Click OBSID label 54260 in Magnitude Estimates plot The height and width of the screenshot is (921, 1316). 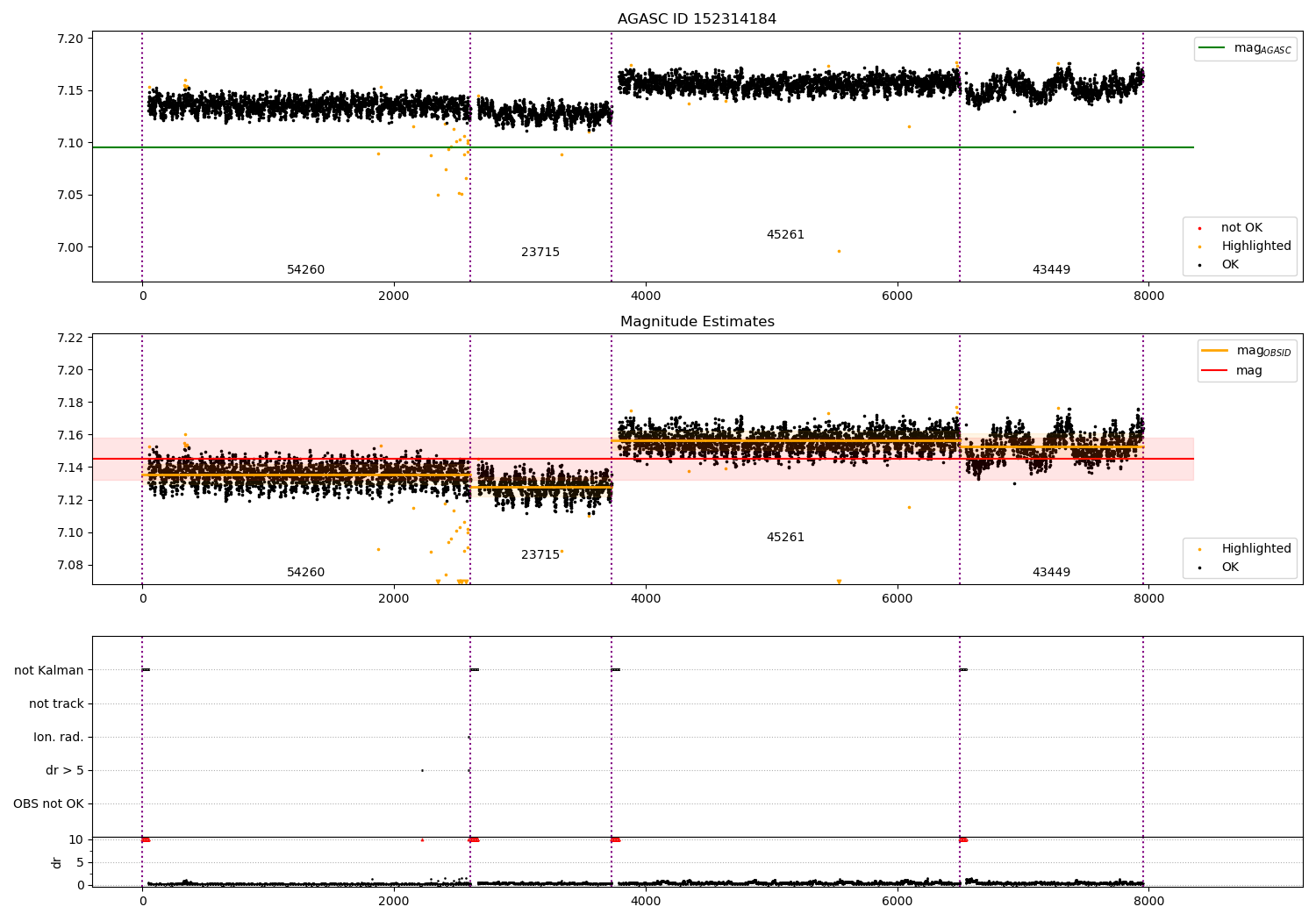click(305, 573)
